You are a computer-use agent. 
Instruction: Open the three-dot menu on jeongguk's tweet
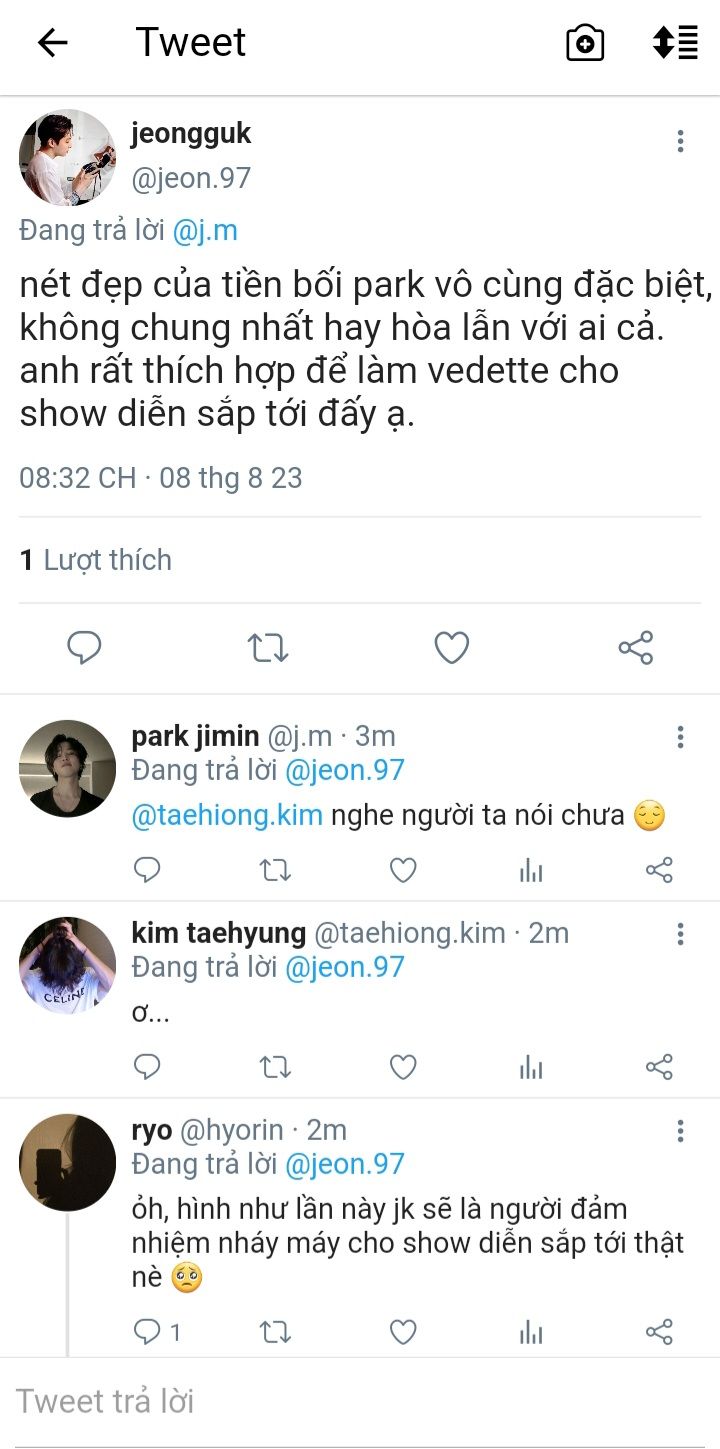(680, 141)
